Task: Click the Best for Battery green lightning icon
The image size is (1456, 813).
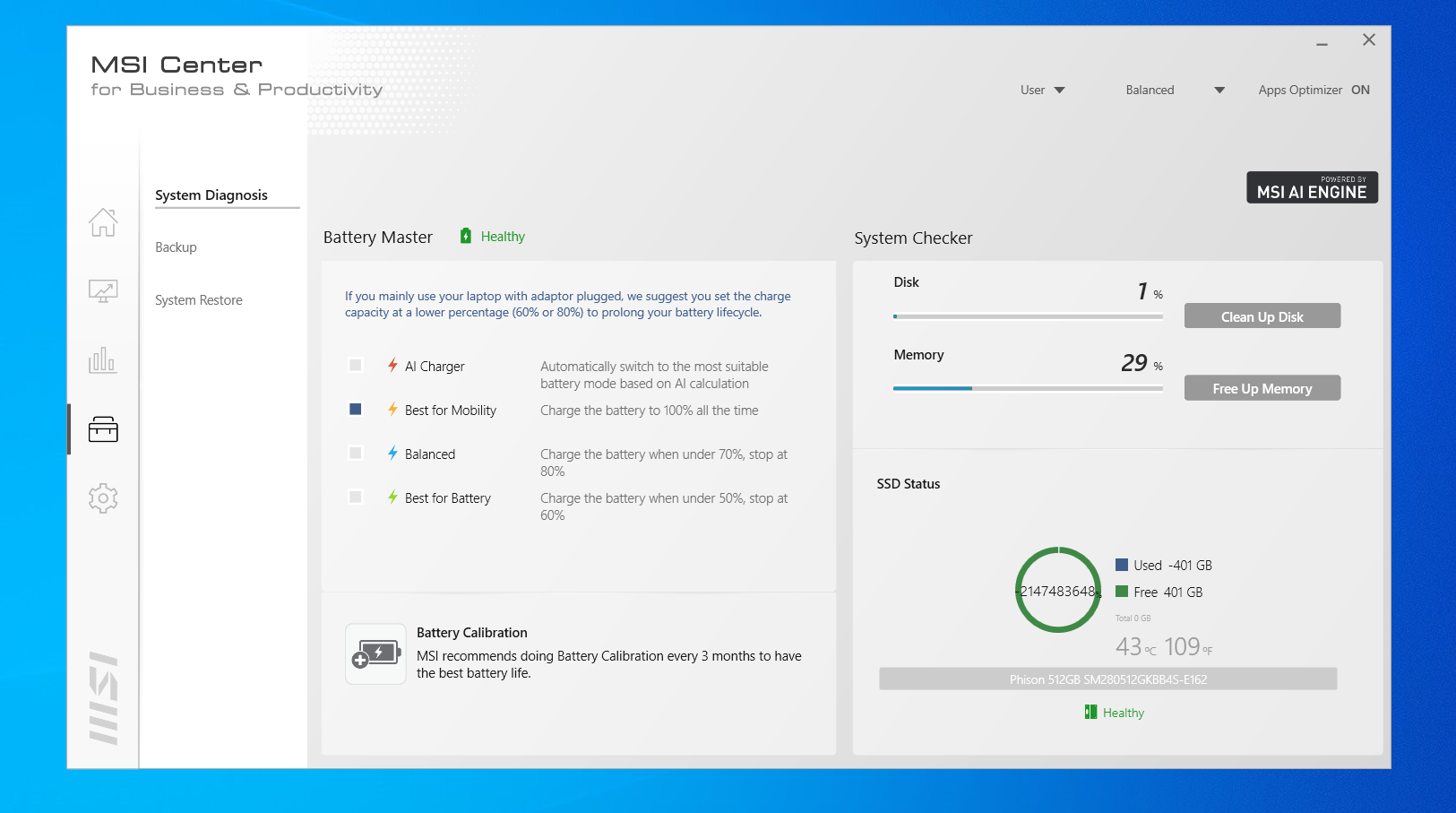Action: click(392, 497)
